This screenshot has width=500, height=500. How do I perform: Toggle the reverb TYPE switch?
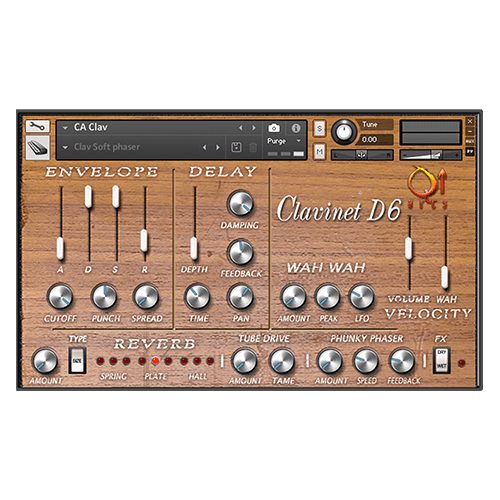(77, 360)
